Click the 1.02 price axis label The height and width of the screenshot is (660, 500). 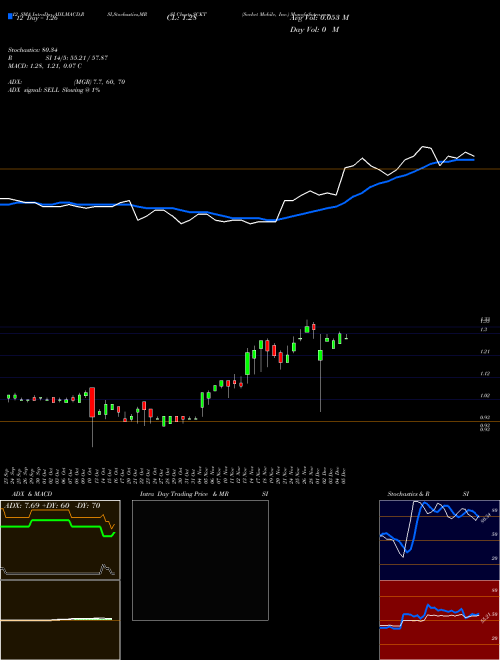[x=484, y=395]
